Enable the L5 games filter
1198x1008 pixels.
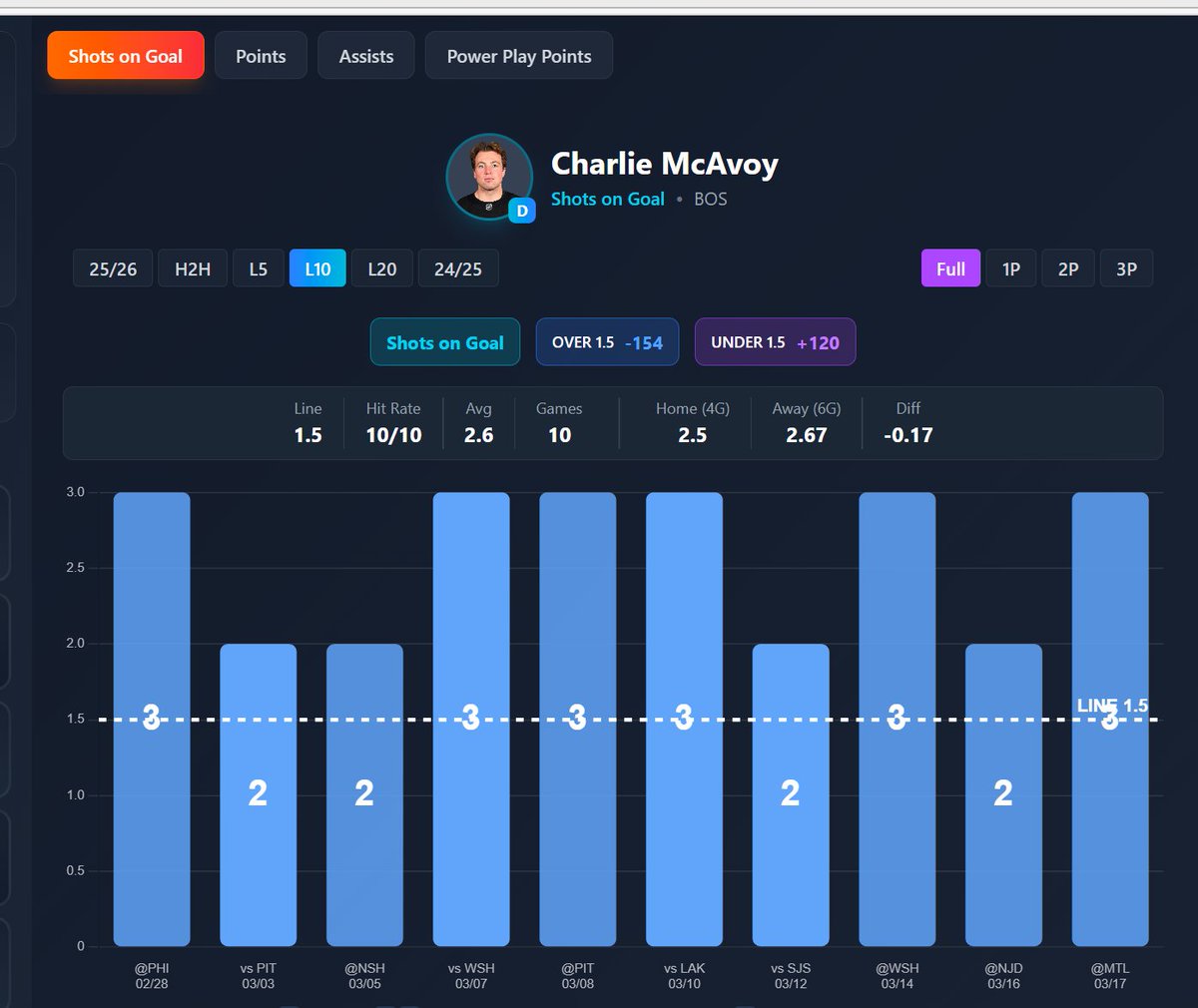click(x=258, y=267)
